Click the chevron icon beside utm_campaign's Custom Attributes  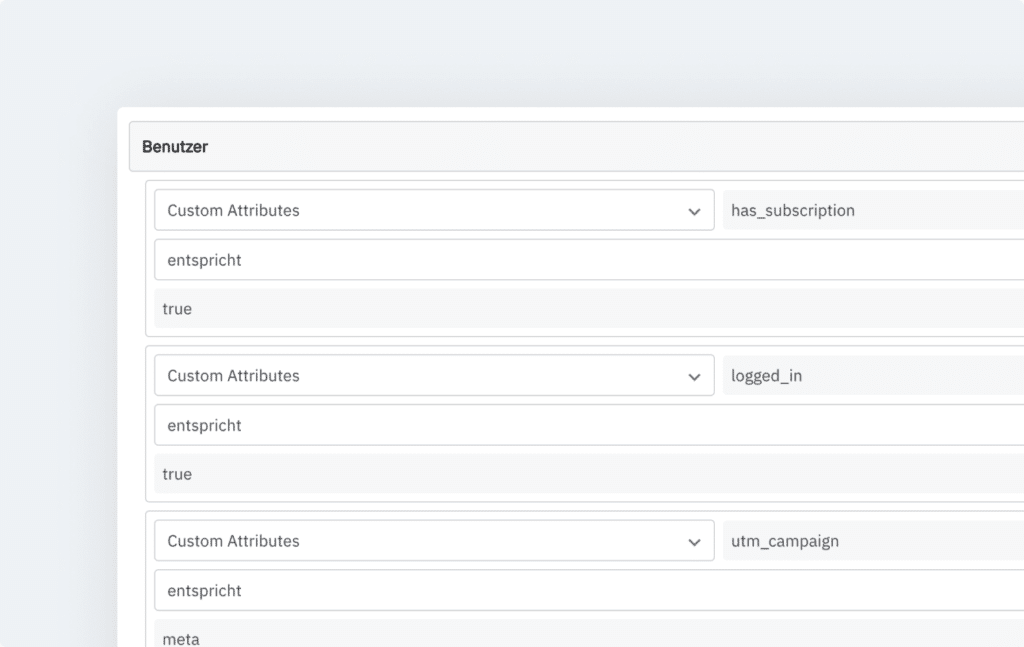pyautogui.click(x=694, y=542)
